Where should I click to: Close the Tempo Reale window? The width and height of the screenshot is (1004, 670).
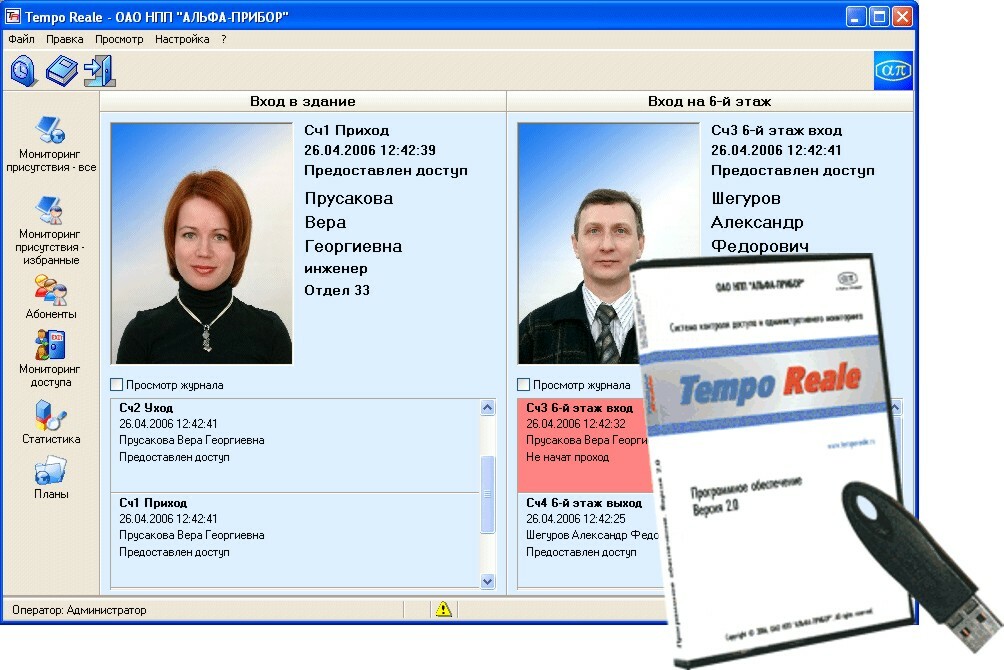(x=902, y=17)
